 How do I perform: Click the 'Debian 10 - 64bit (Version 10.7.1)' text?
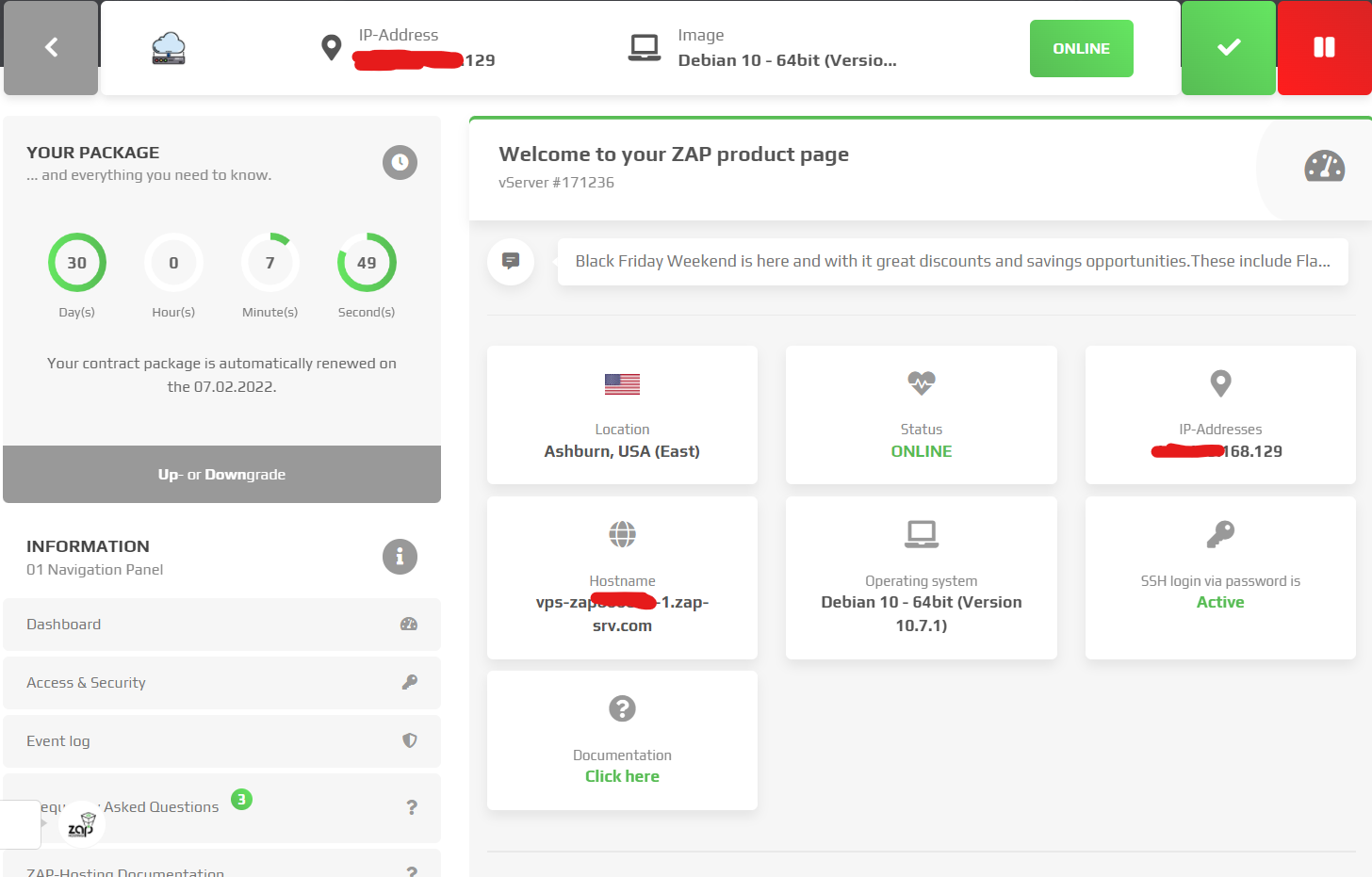922,613
